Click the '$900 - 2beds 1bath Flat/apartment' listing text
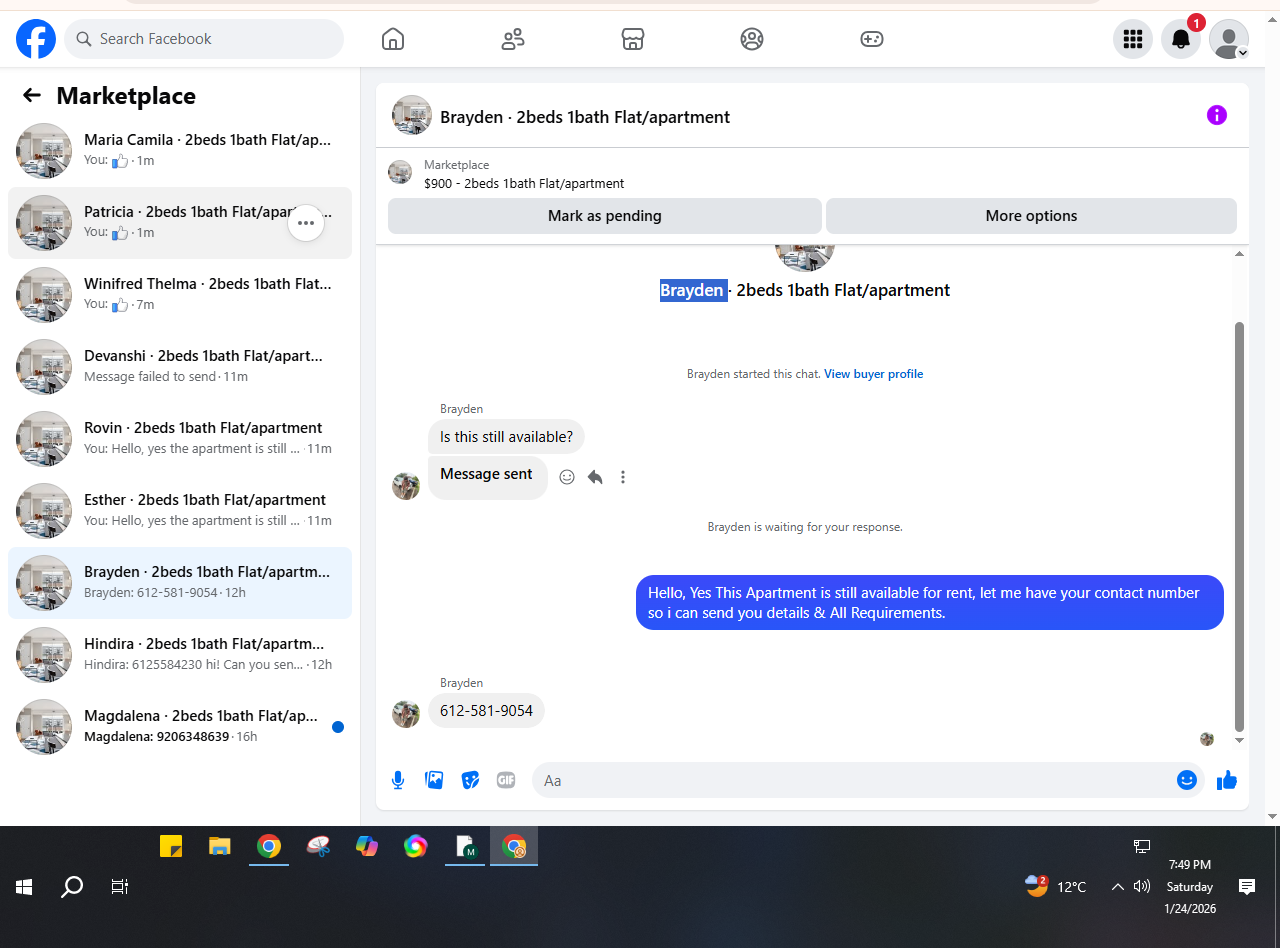 pos(524,183)
